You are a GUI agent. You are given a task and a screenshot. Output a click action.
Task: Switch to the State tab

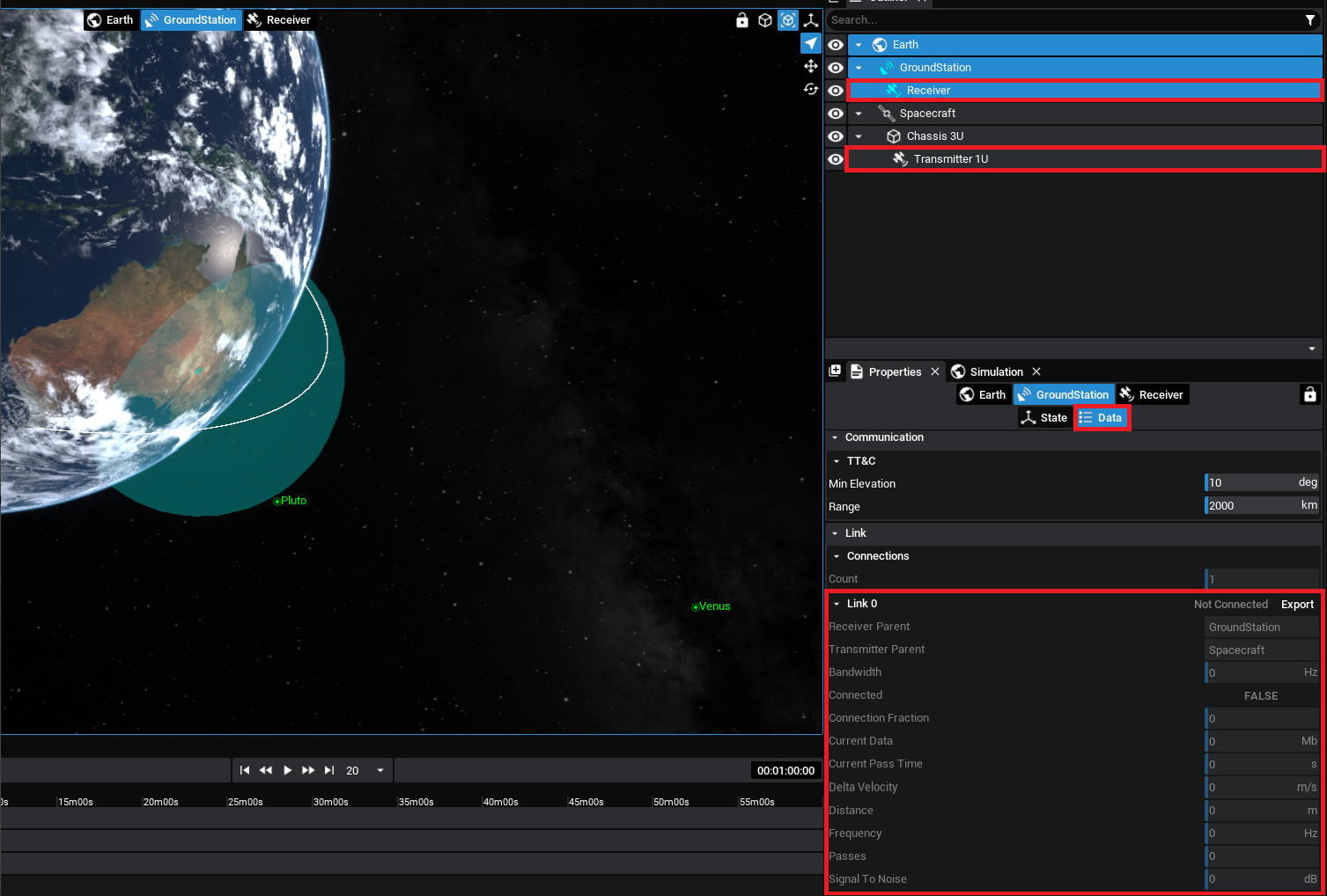pyautogui.click(x=1043, y=418)
